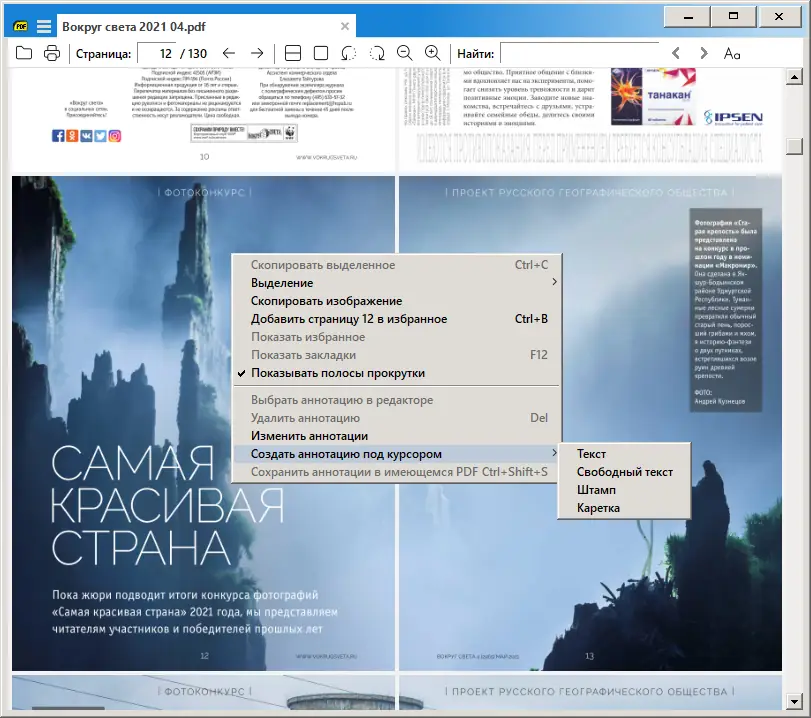The height and width of the screenshot is (718, 811).
Task: Choose Скопировать изображение
Action: [x=396, y=301]
